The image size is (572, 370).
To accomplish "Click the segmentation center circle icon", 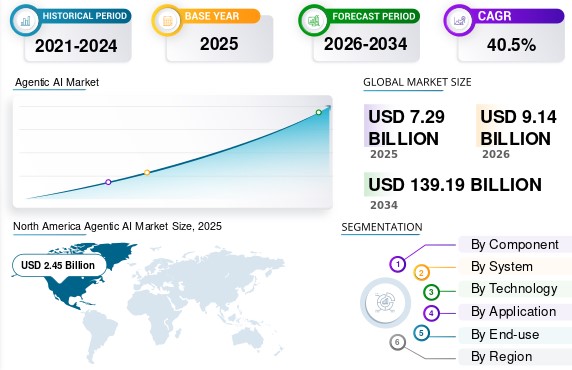I will click(385, 302).
